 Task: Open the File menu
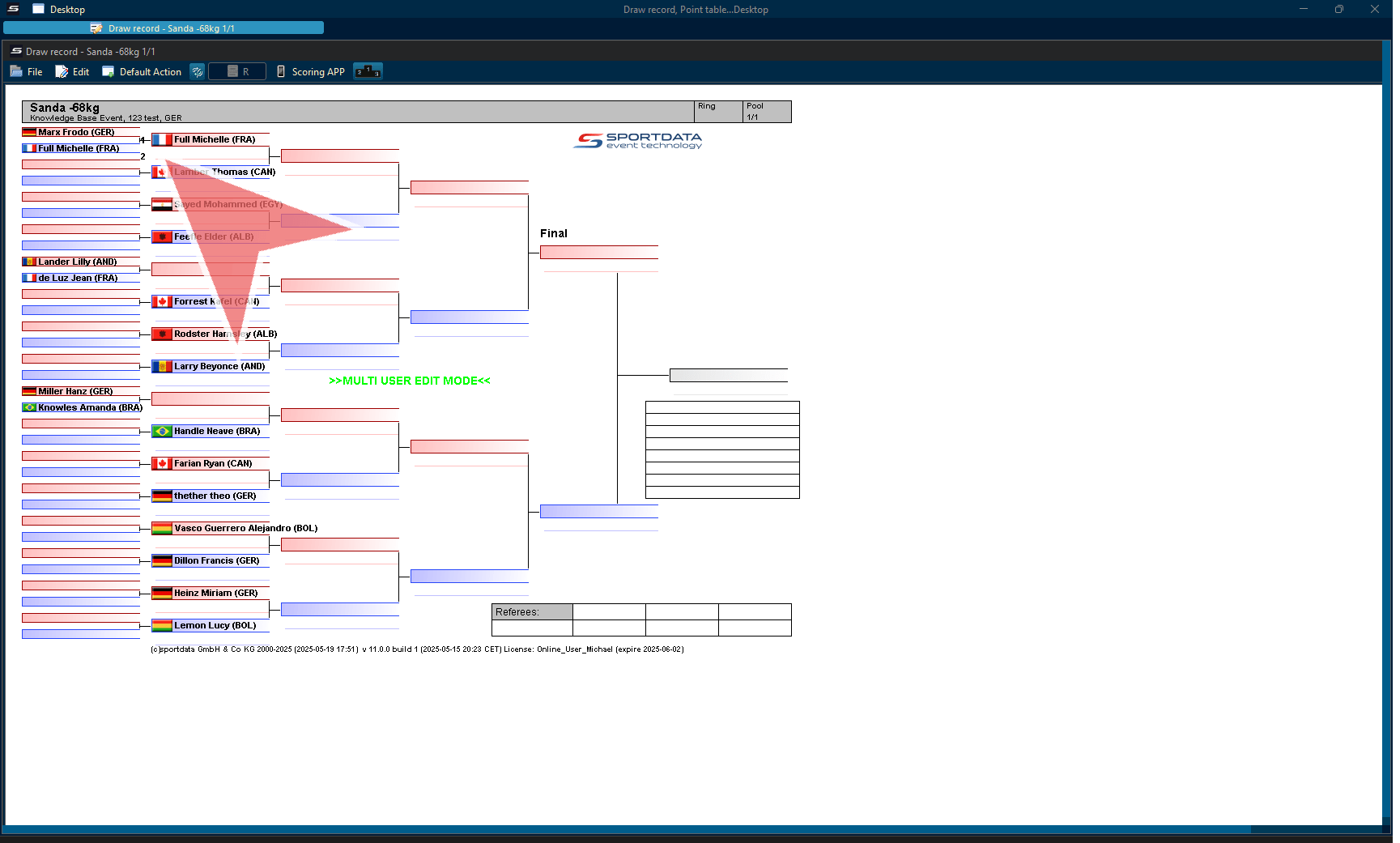click(x=27, y=72)
